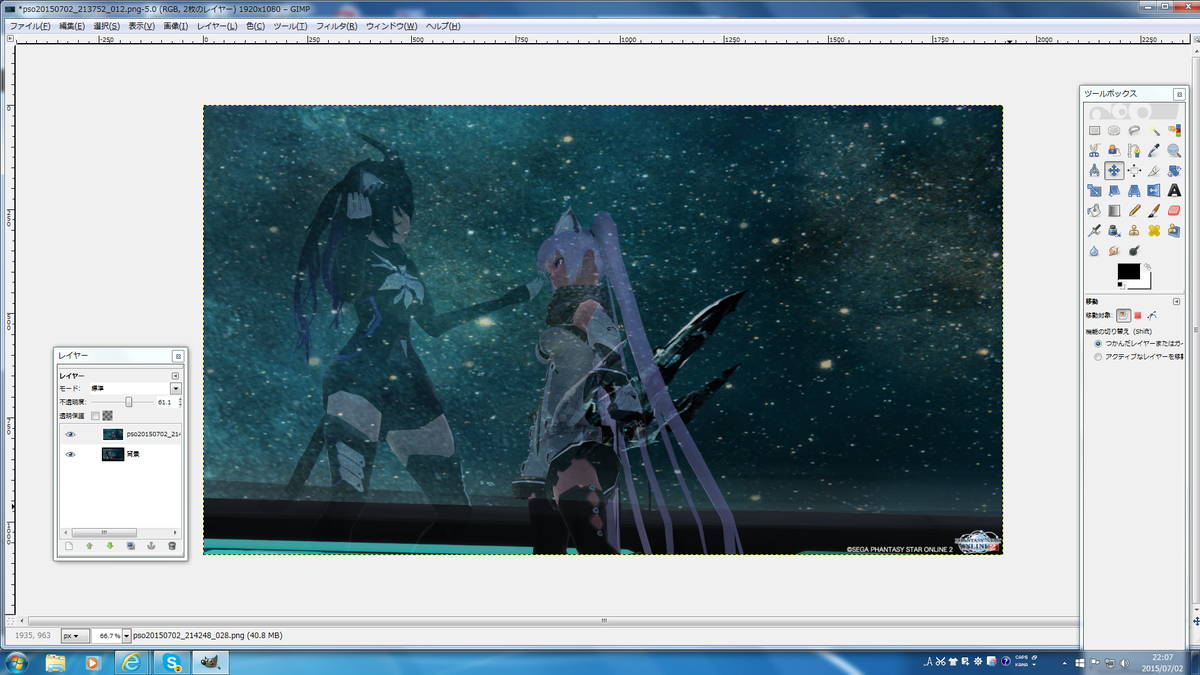Select the Bucket Fill tool
This screenshot has width=1200, height=675.
tap(1094, 211)
